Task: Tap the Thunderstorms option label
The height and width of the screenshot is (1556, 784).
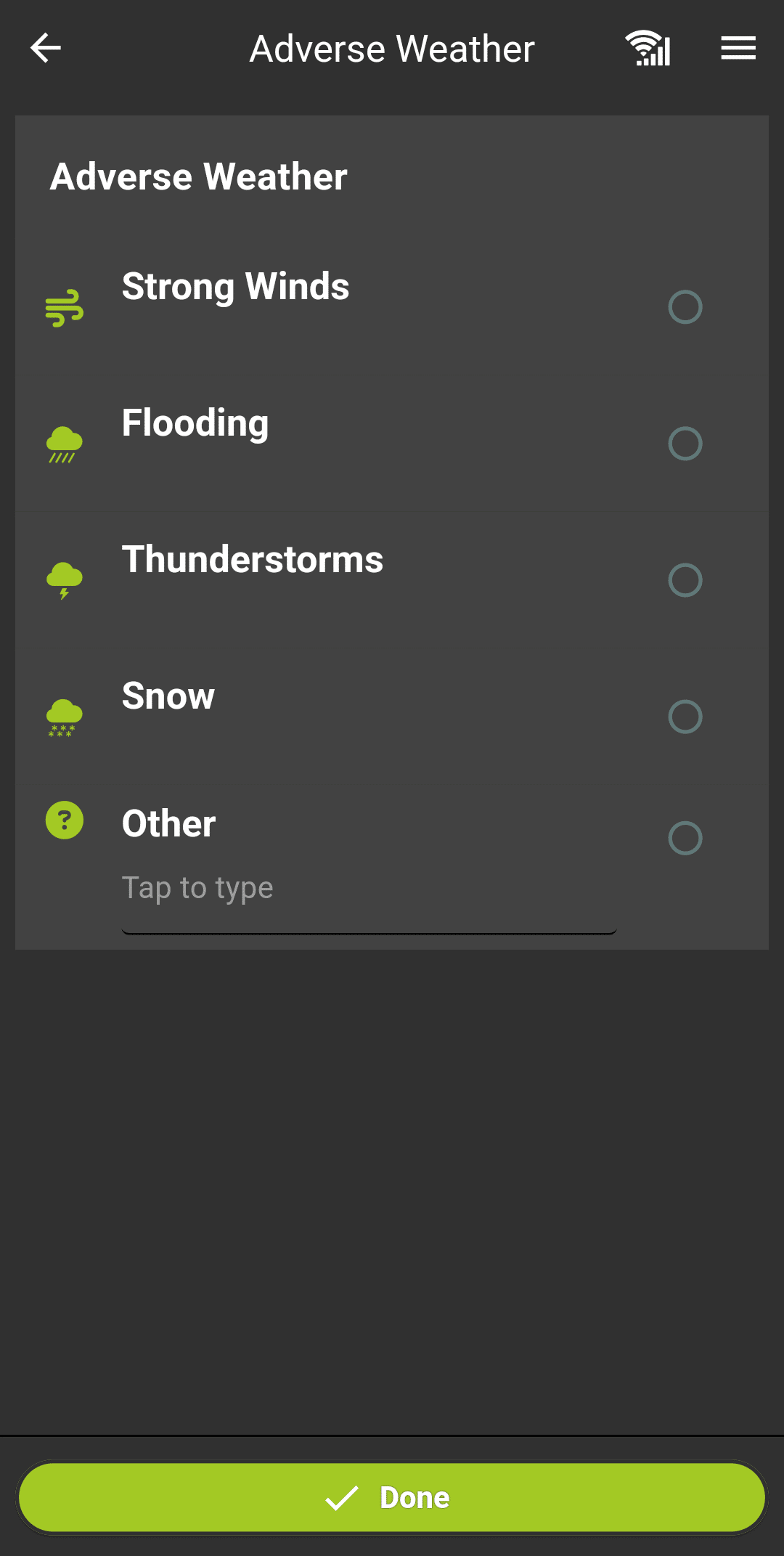Action: tap(252, 559)
